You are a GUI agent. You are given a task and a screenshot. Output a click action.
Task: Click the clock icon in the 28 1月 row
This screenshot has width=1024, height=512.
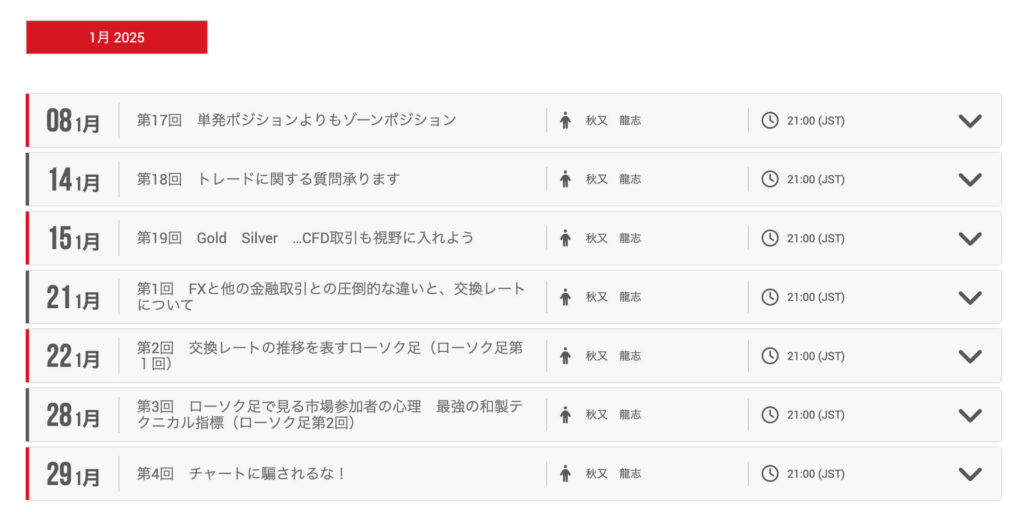click(x=770, y=415)
